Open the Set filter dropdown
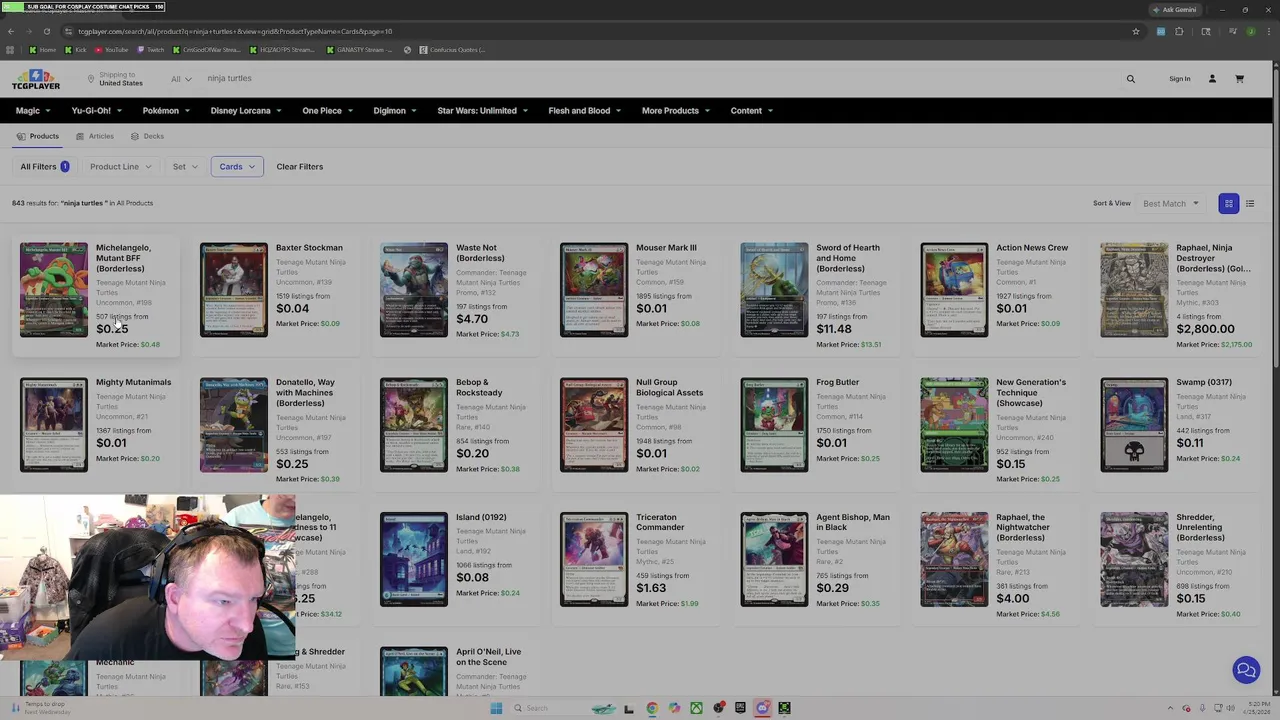This screenshot has width=1280, height=720. 185,167
